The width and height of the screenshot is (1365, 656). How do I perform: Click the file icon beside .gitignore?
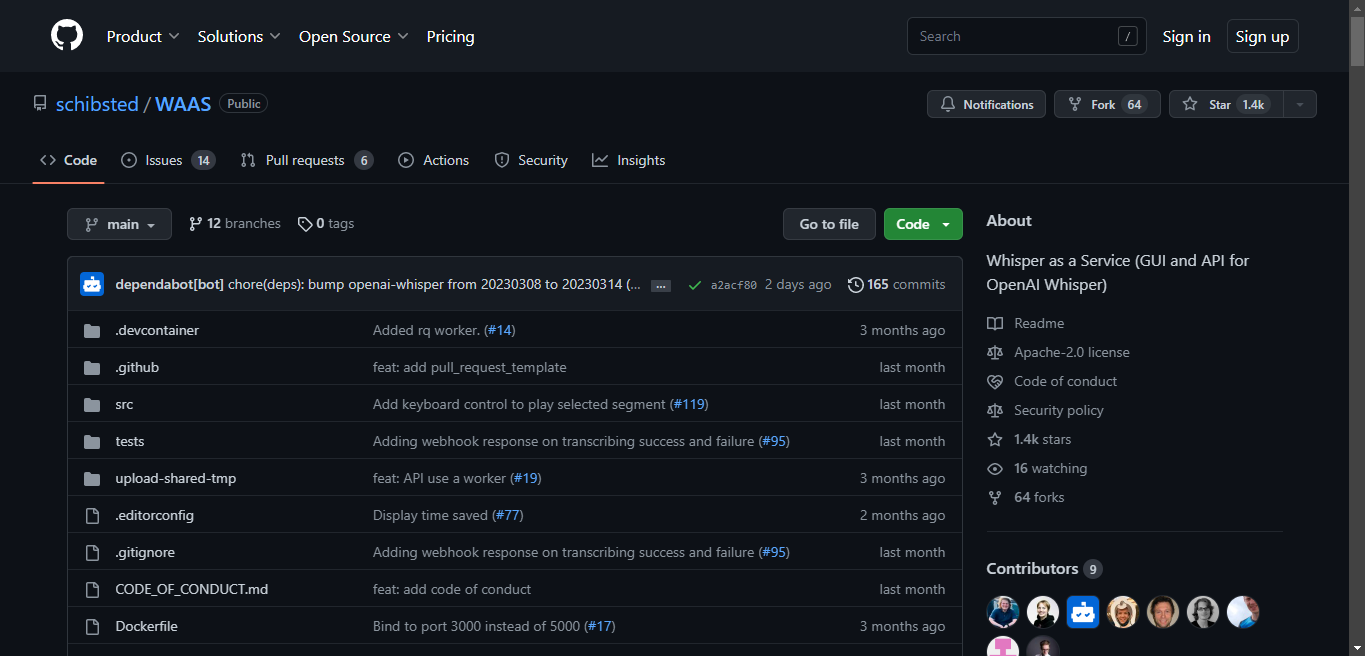[x=93, y=552]
